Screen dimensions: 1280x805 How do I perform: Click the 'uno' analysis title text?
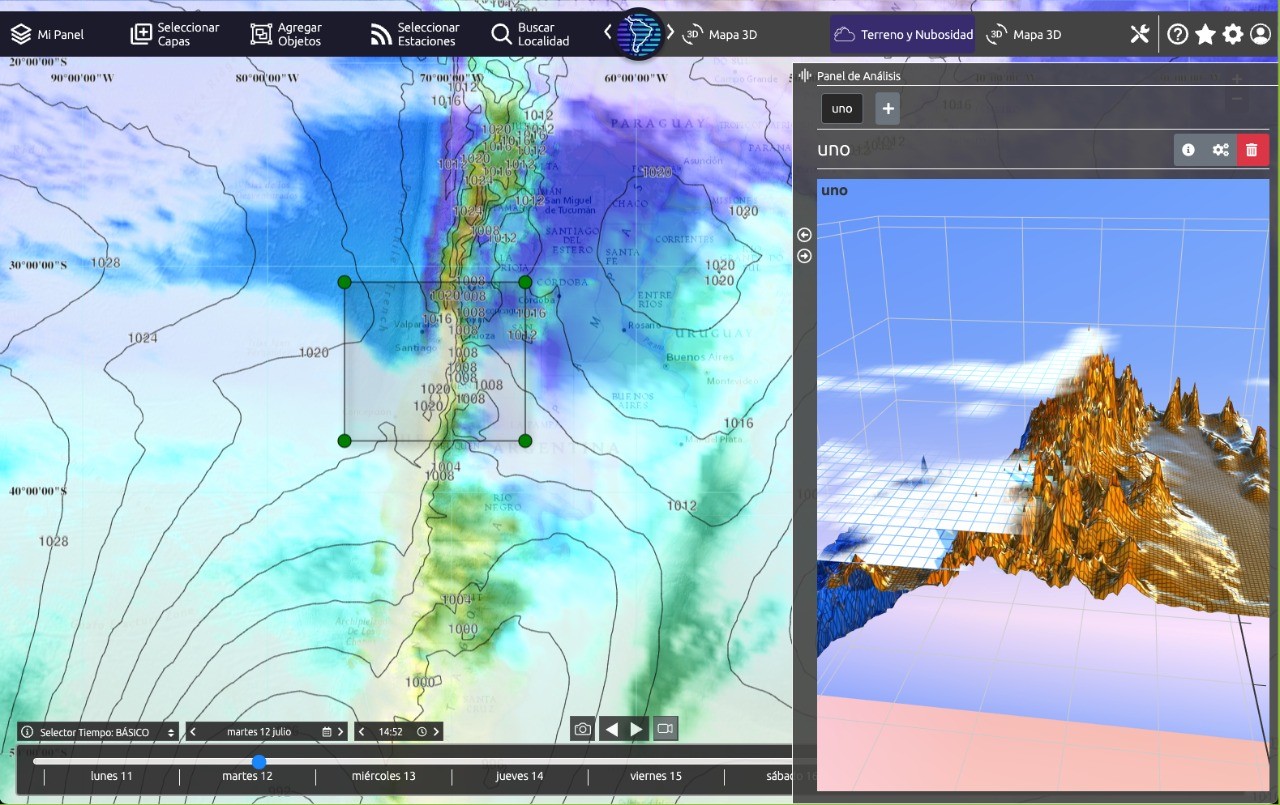(834, 150)
